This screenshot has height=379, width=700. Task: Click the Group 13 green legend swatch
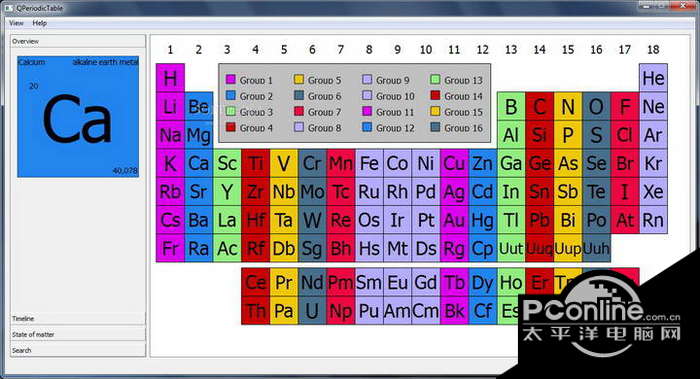pyautogui.click(x=435, y=79)
